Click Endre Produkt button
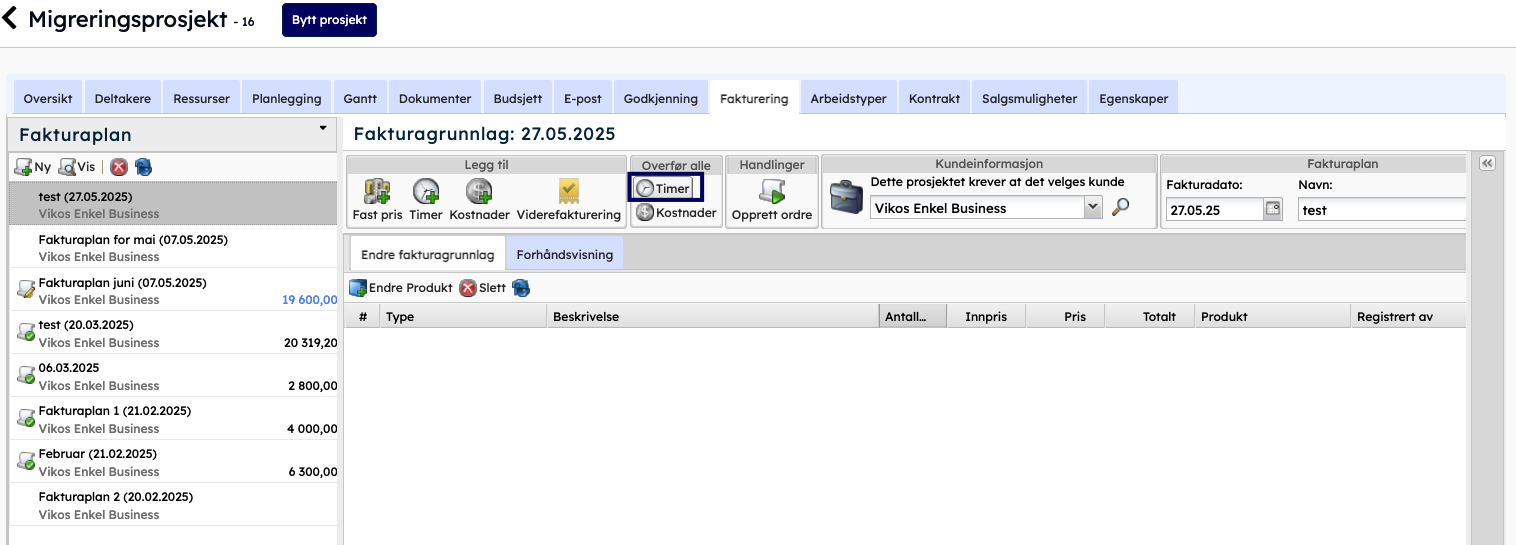1516x545 pixels. pyautogui.click(x=400, y=288)
